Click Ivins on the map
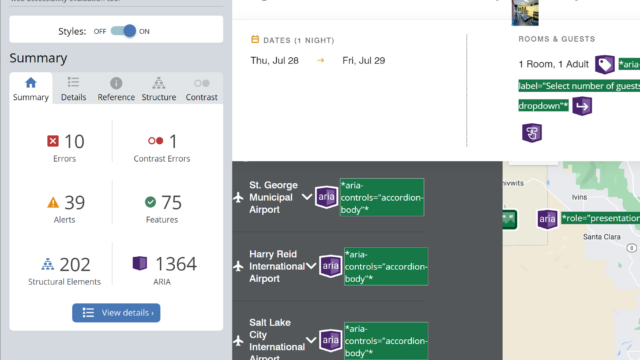Image resolution: width=640 pixels, height=360 pixels. [579, 197]
